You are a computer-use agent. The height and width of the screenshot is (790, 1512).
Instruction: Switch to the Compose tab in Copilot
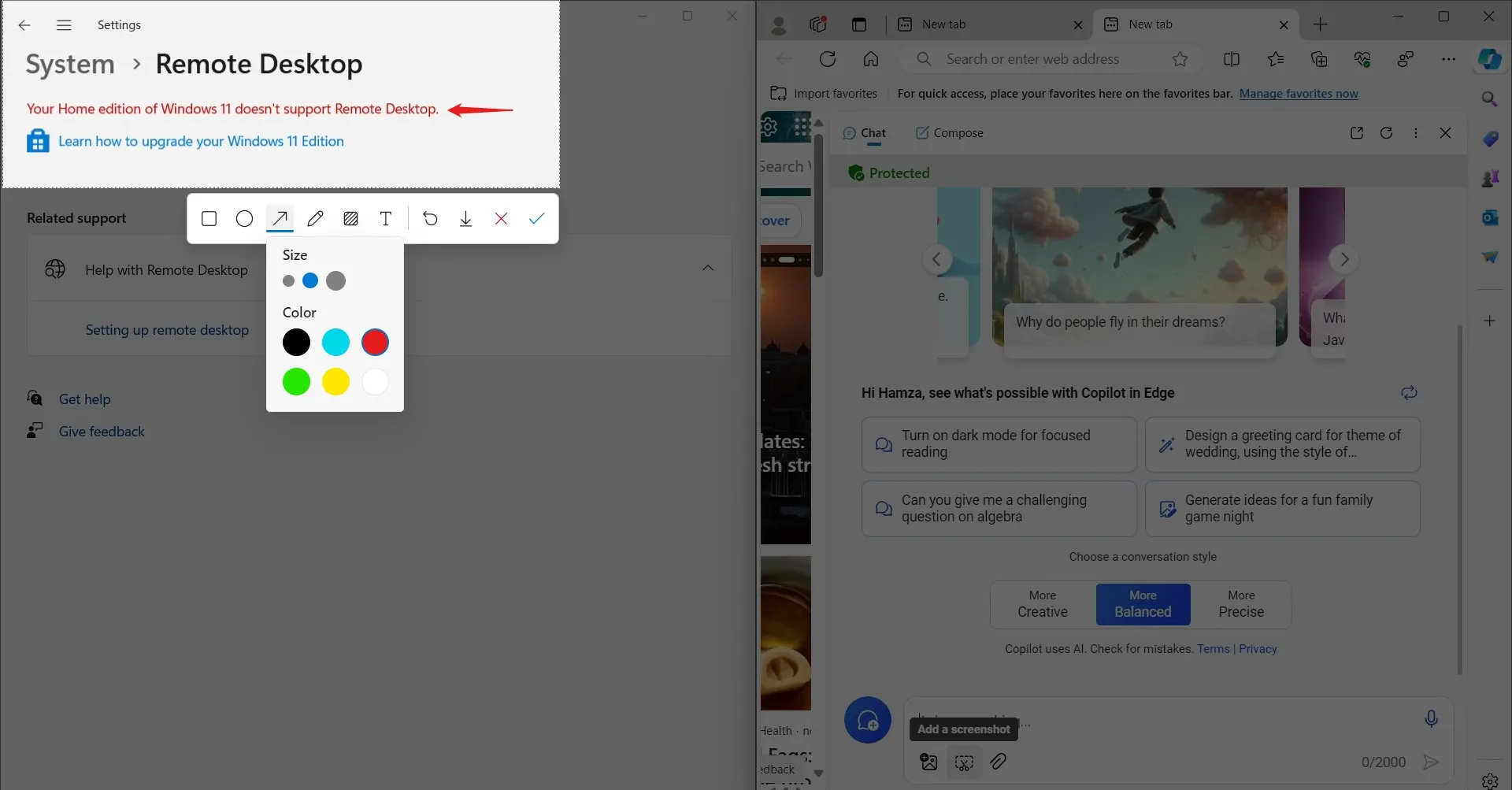click(948, 132)
